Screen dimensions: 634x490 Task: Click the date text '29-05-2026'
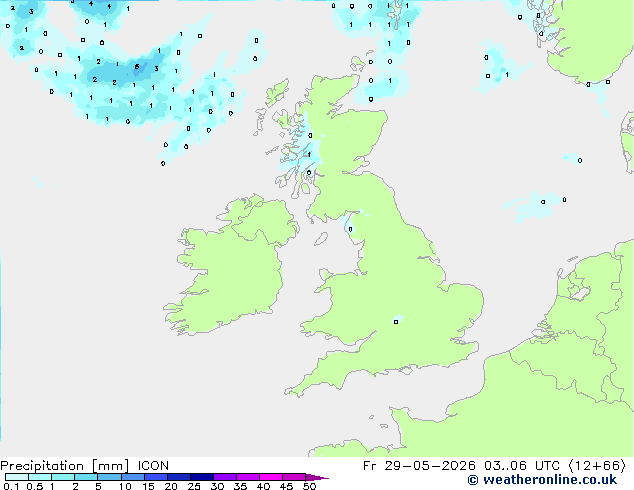pyautogui.click(x=430, y=466)
